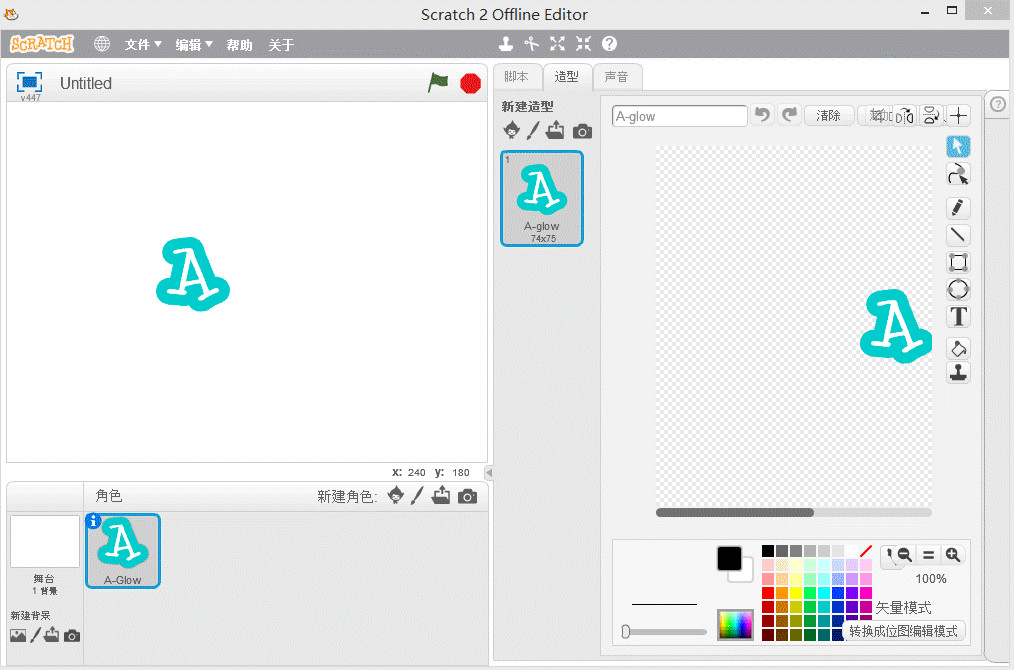
Task: Click 转换成位图编辑模式 button
Action: (x=903, y=631)
